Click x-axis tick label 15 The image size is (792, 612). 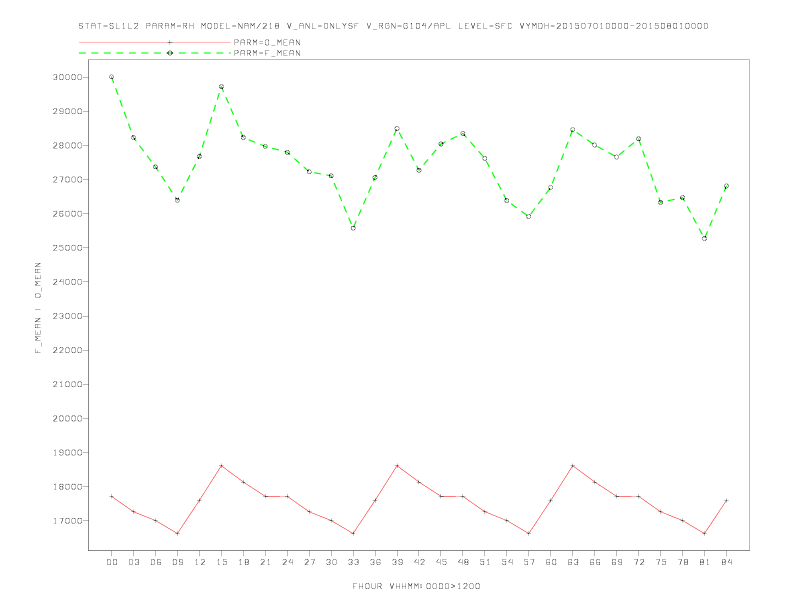tap(221, 562)
